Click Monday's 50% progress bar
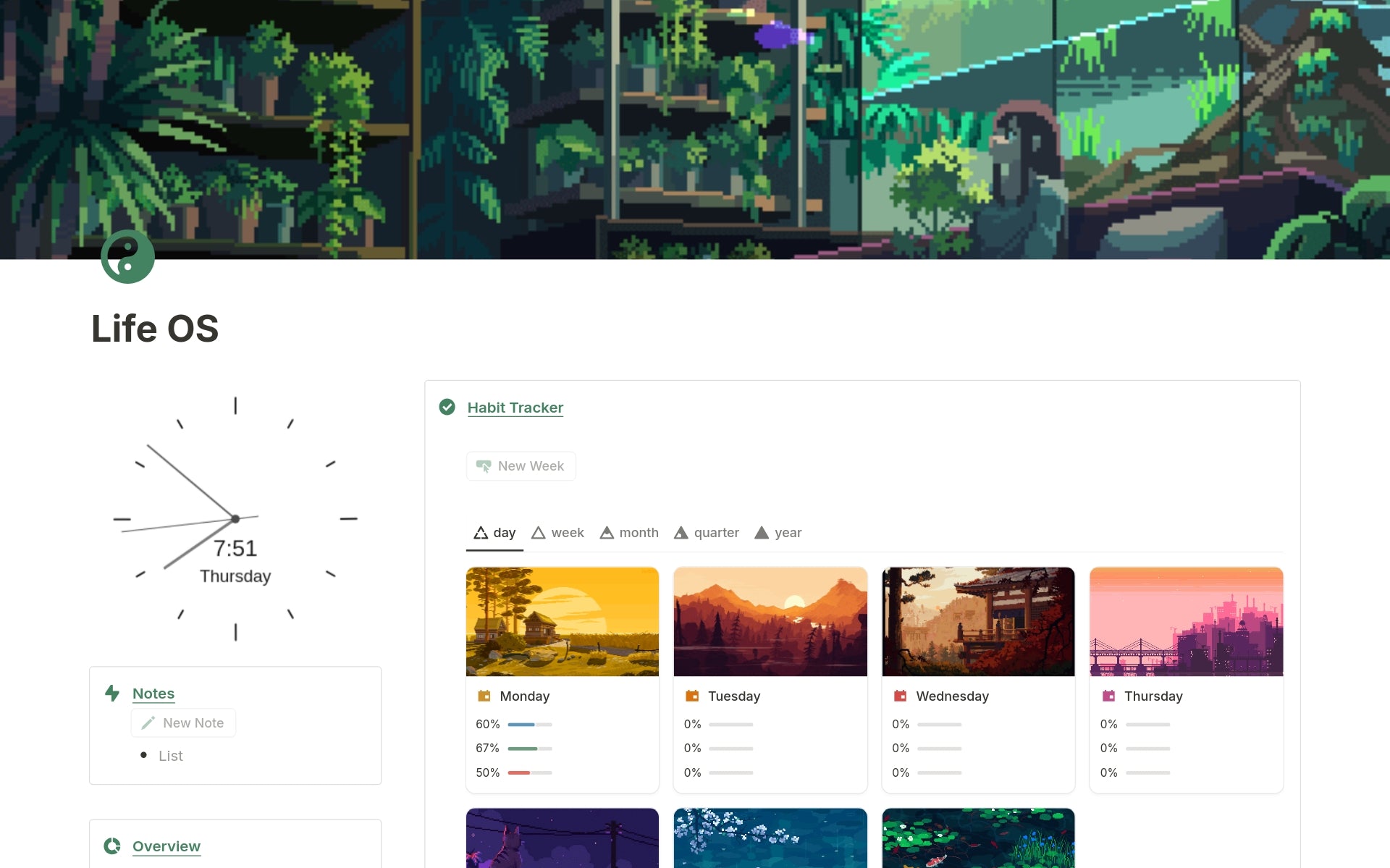Viewport: 1390px width, 868px height. click(530, 772)
